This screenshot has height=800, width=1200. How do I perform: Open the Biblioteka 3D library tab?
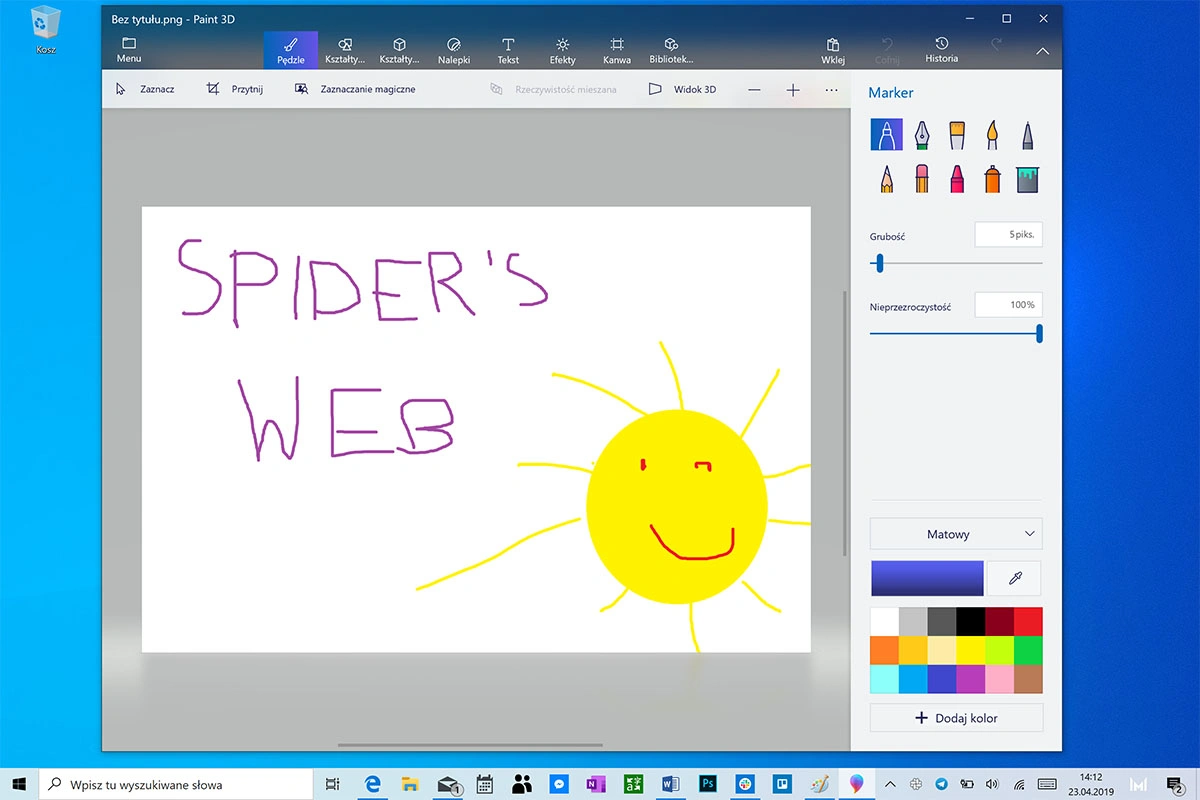pyautogui.click(x=671, y=50)
